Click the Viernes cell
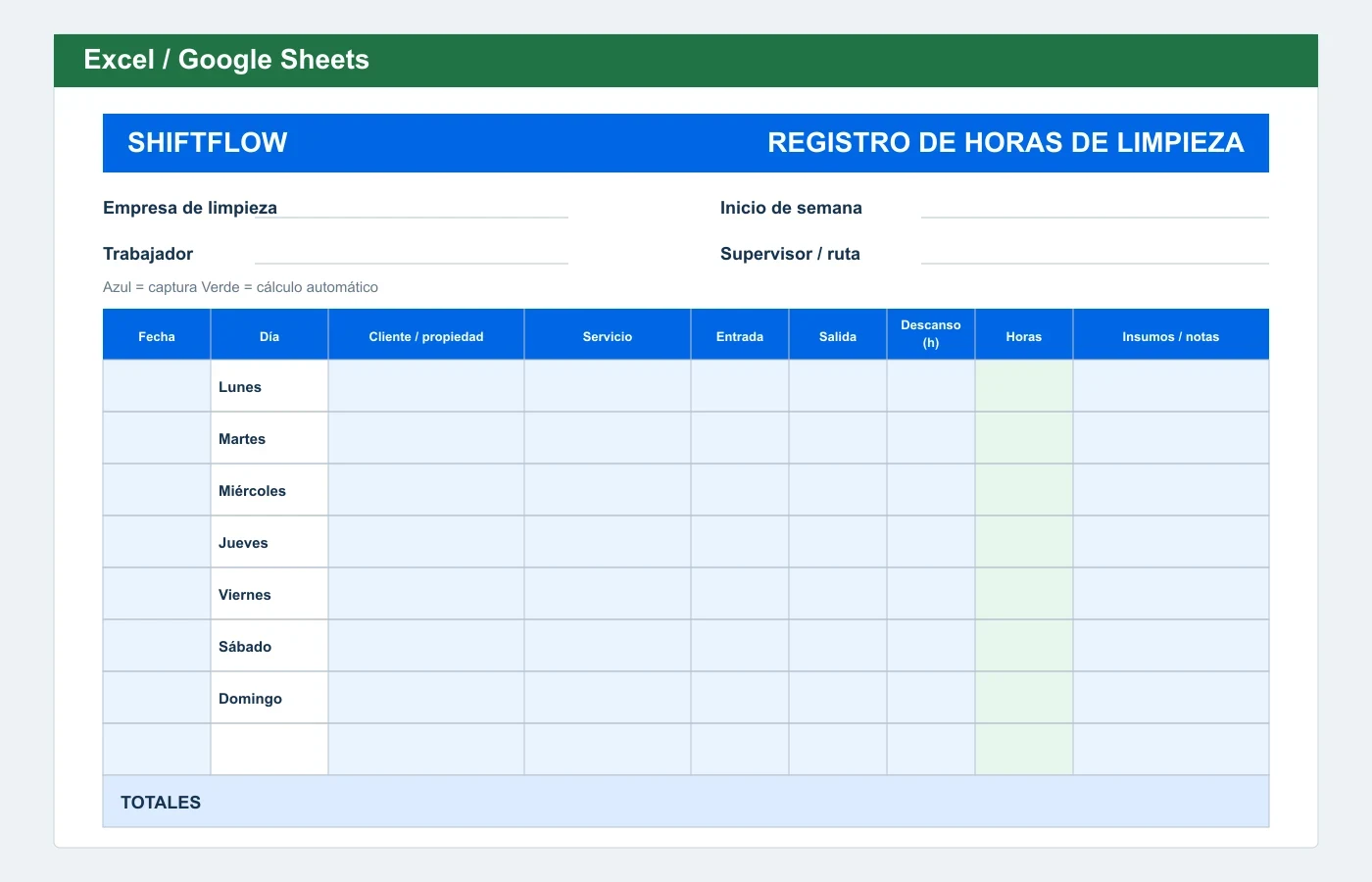Viewport: 1372px width, 882px height. click(269, 594)
